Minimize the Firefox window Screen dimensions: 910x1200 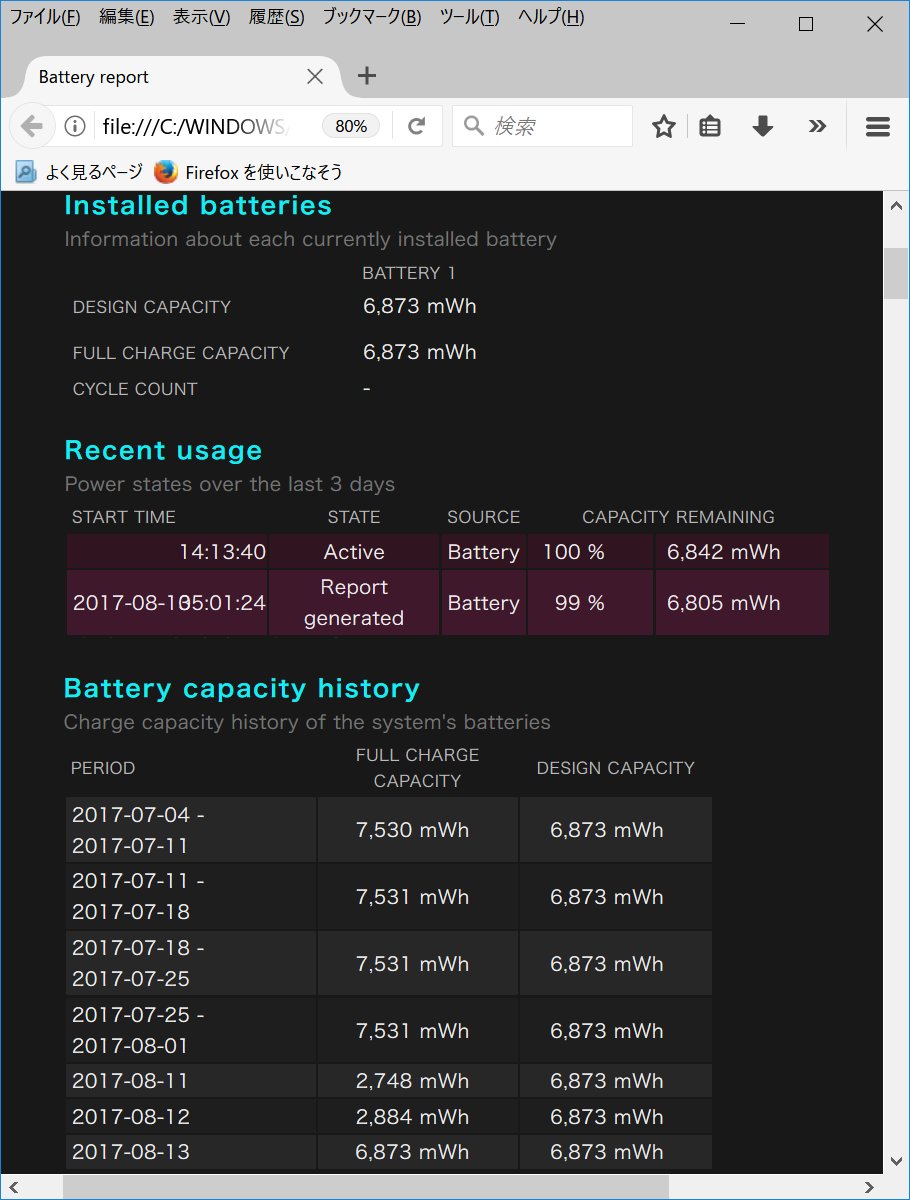pos(738,24)
